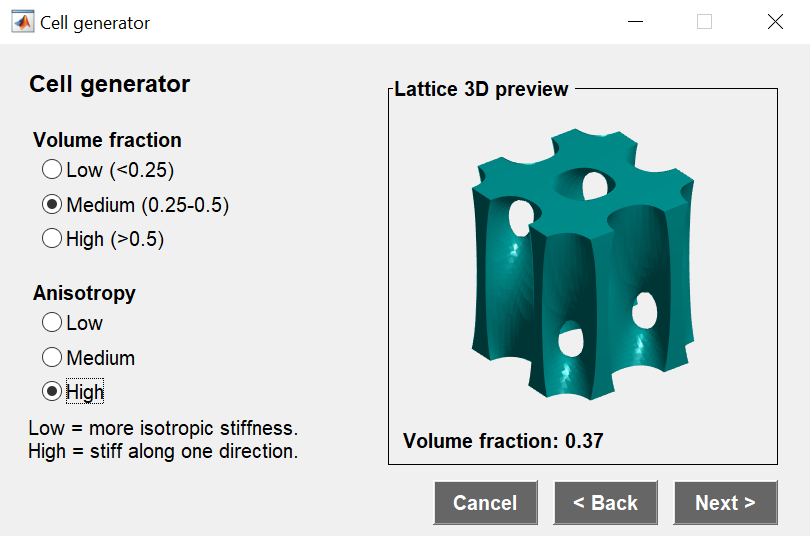Click the Volume fraction group heading
The height and width of the screenshot is (537, 811).
(107, 140)
